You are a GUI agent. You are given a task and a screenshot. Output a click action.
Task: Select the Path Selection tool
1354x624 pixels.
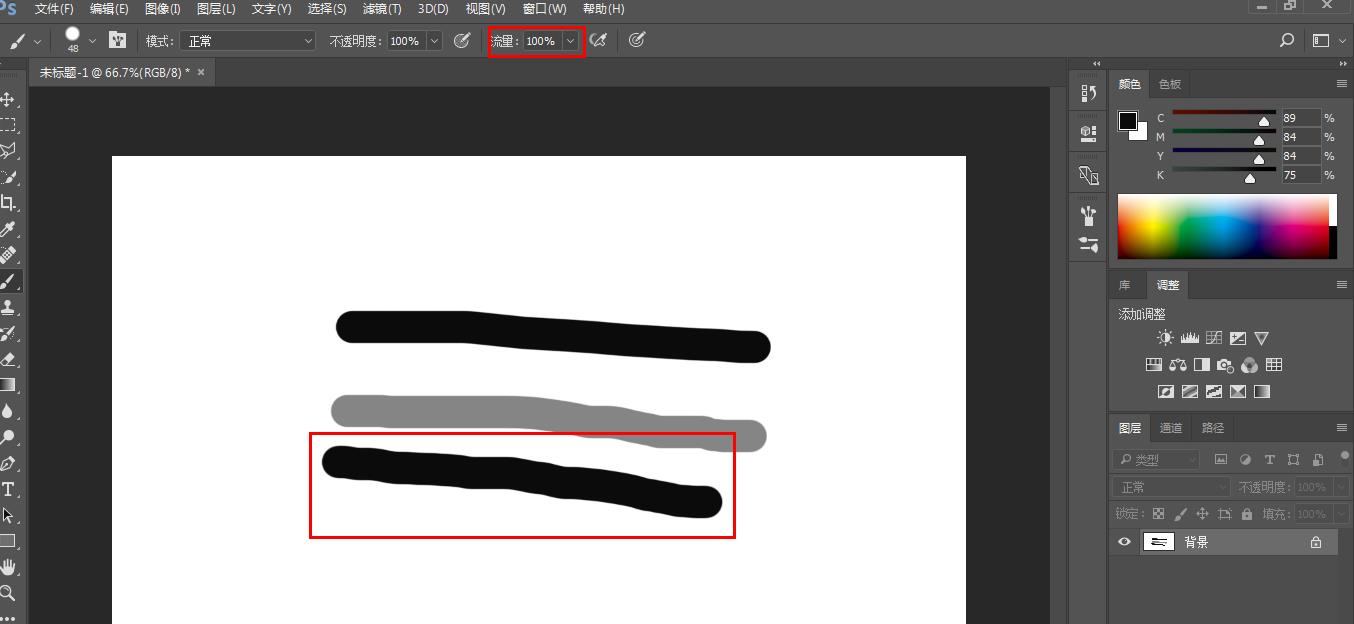click(x=8, y=515)
